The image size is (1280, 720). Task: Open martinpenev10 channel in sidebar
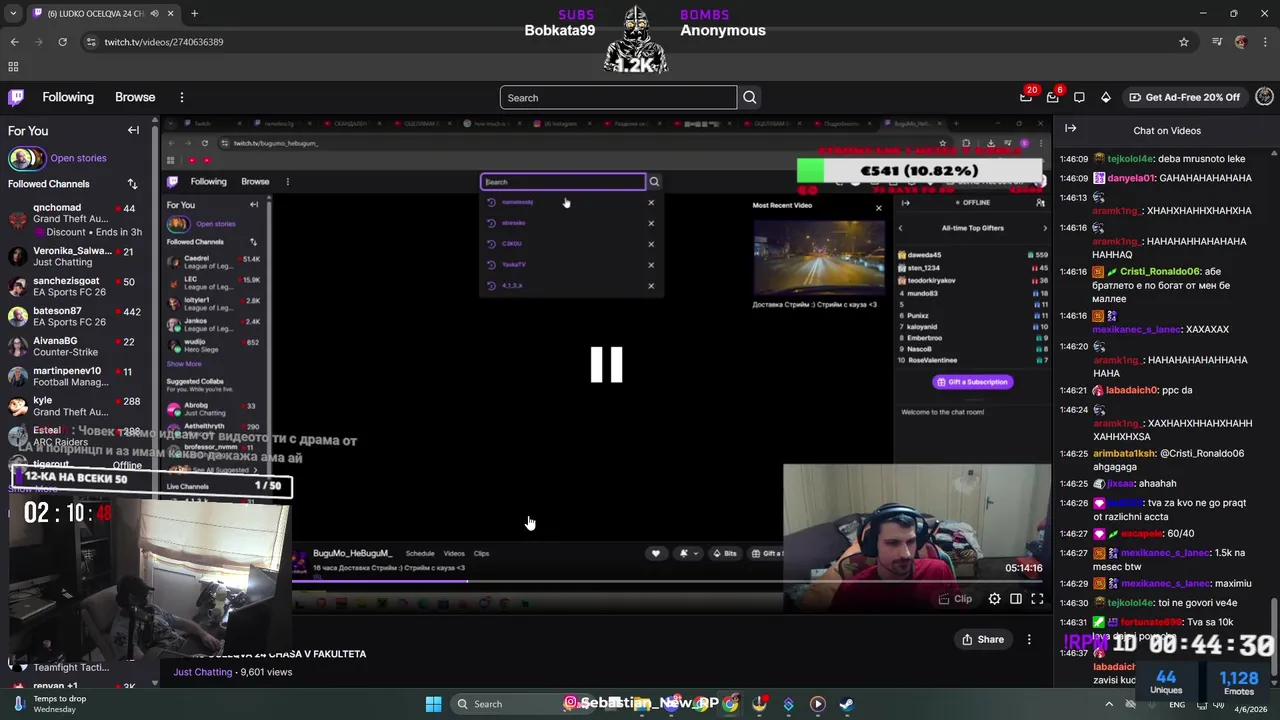pyautogui.click(x=75, y=376)
